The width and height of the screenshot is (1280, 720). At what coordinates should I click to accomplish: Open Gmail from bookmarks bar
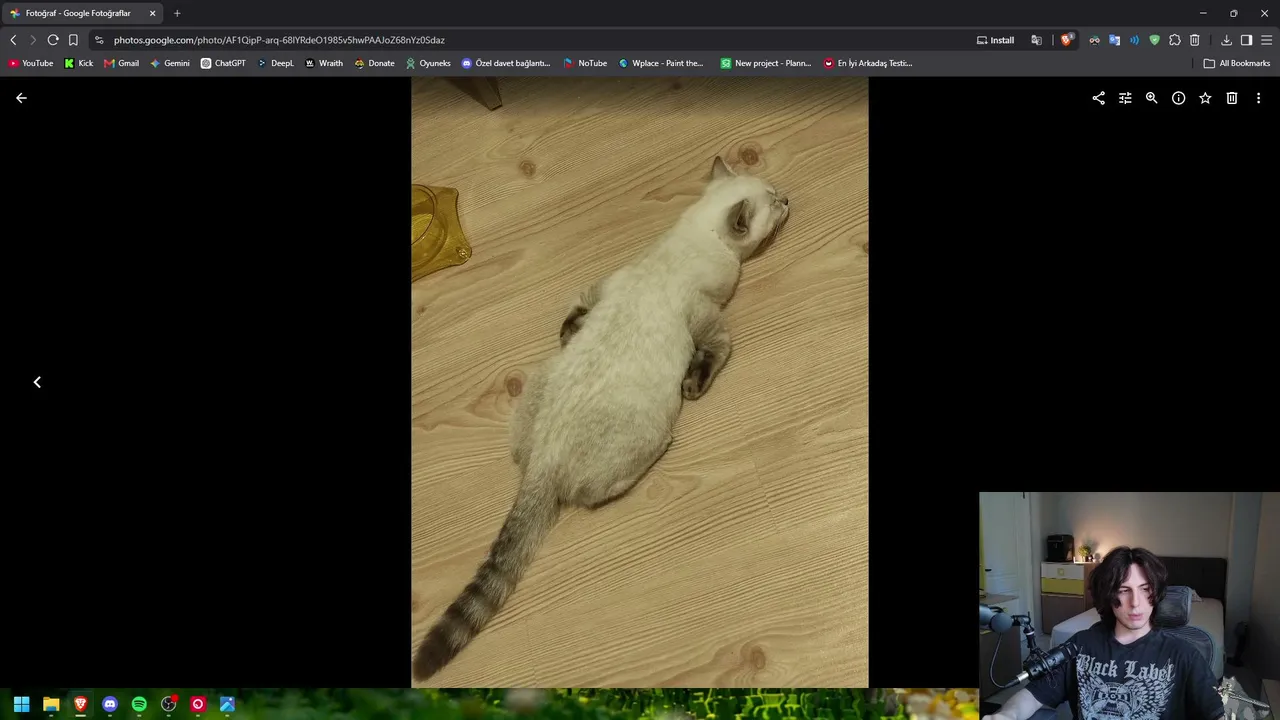tap(121, 63)
